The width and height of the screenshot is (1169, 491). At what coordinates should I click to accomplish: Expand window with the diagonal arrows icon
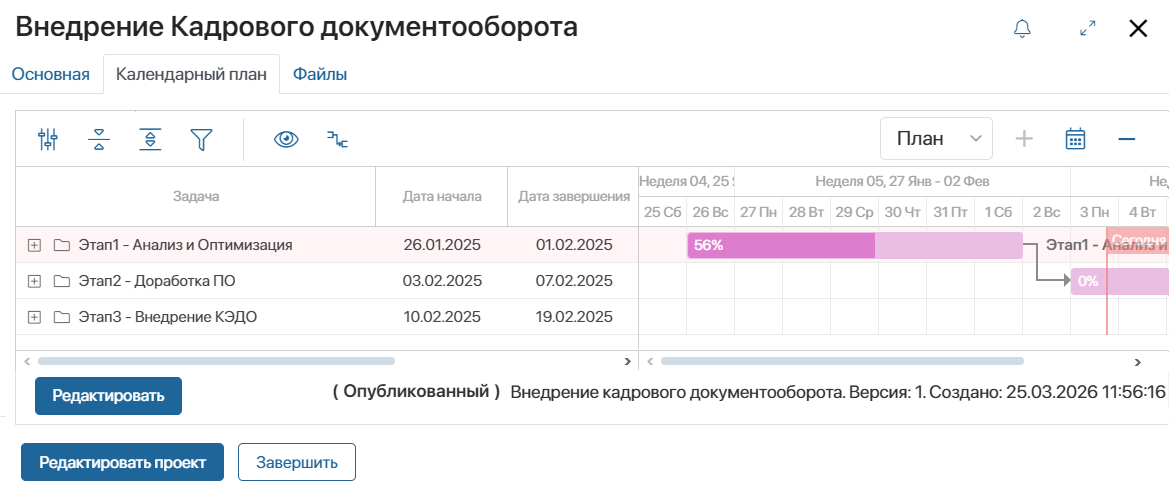pyautogui.click(x=1088, y=28)
